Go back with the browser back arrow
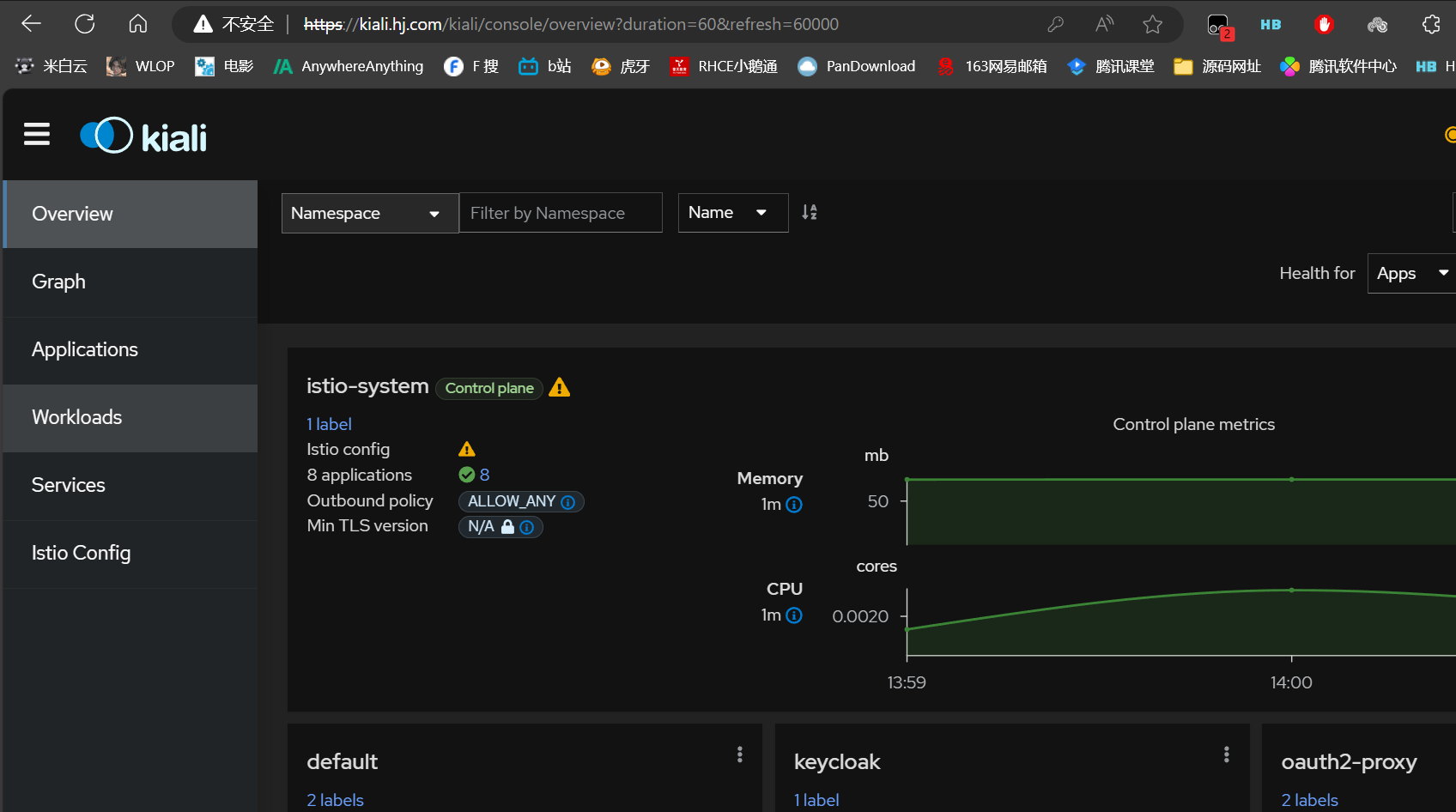This screenshot has height=812, width=1456. coord(31,24)
